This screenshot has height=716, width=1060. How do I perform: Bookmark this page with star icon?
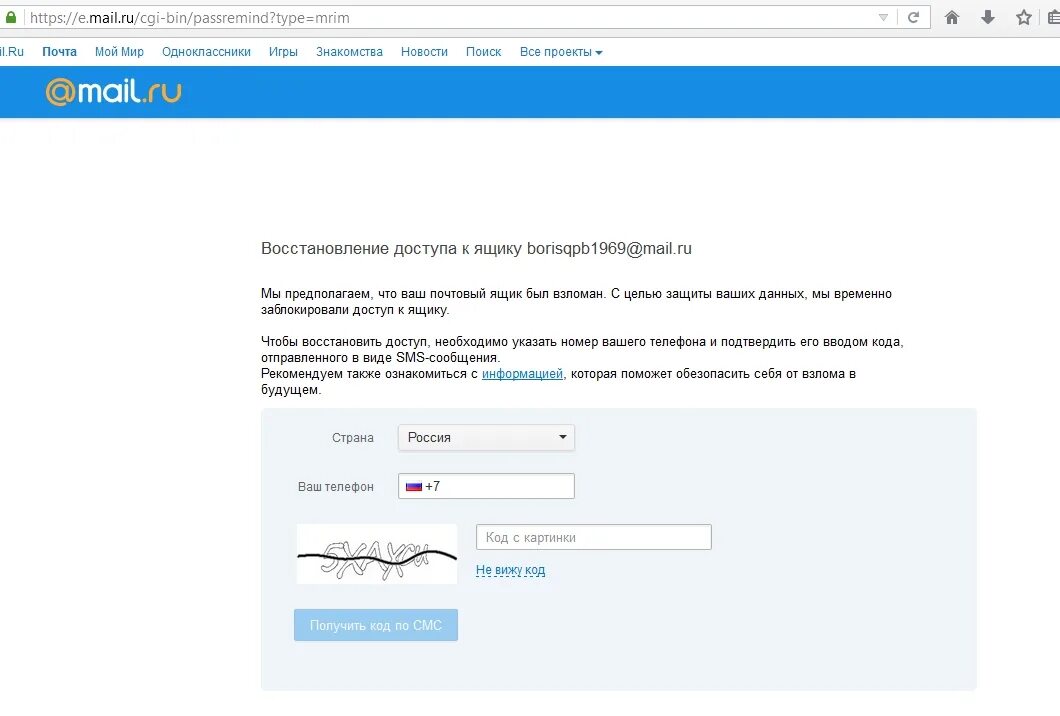pyautogui.click(x=1023, y=18)
